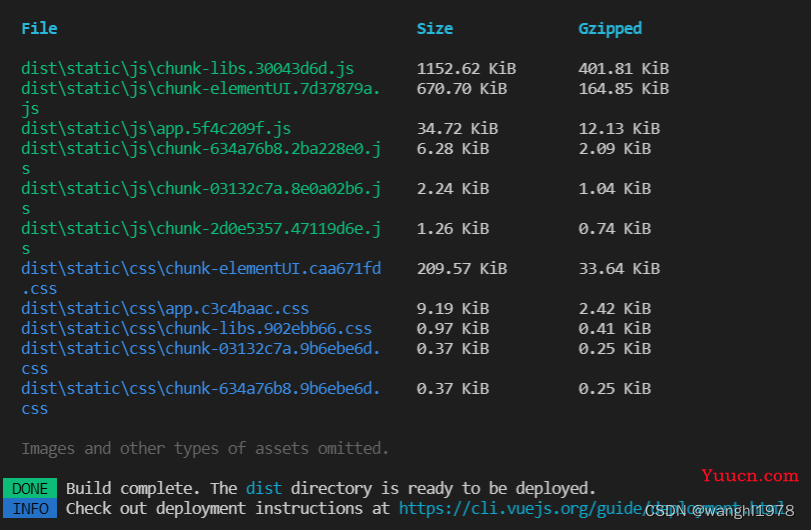Click the chunk-elementUI.7d37879a.js file path
The width and height of the screenshot is (811, 530).
[201, 99]
